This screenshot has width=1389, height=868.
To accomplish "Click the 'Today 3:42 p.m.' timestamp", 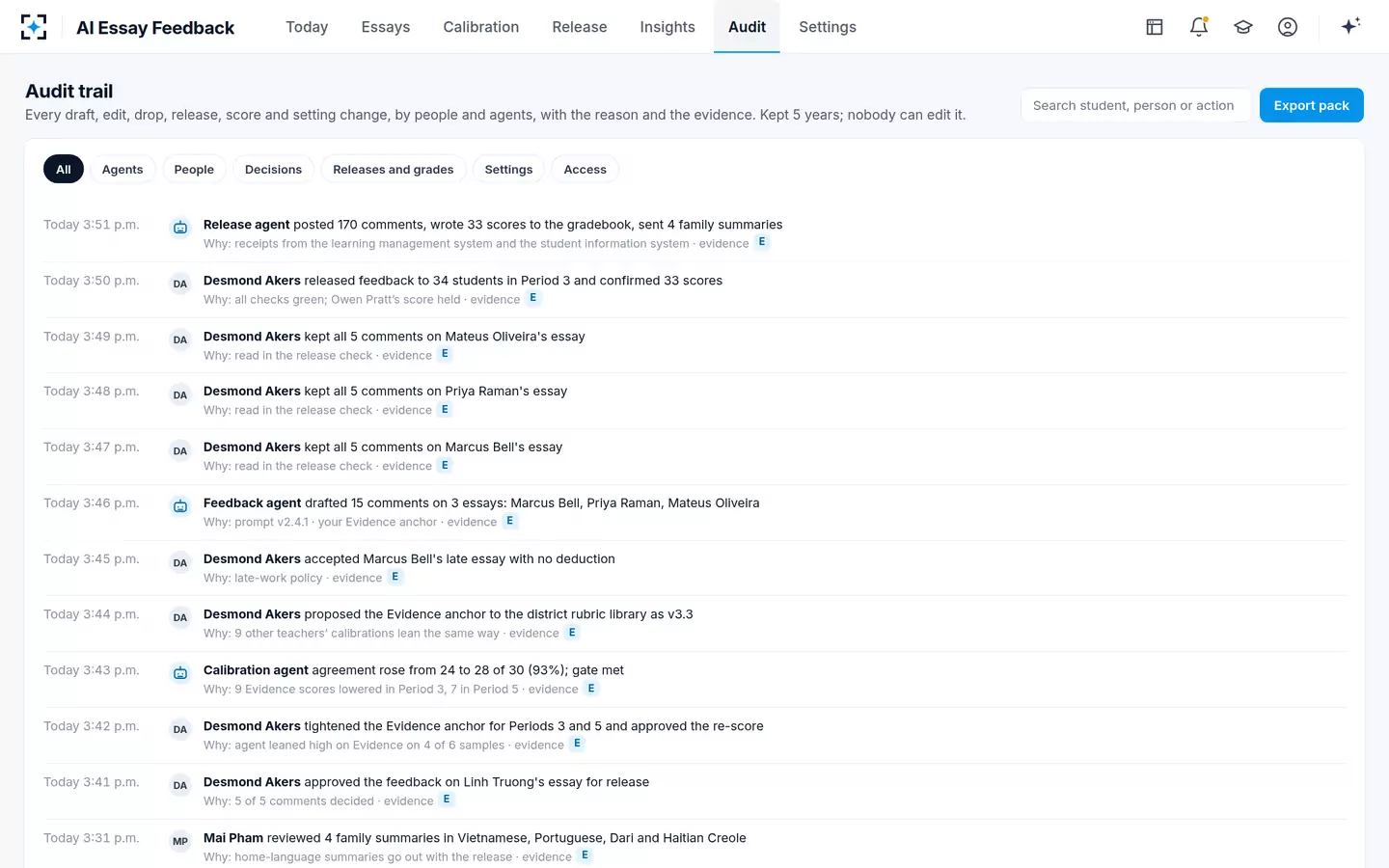I will (92, 726).
